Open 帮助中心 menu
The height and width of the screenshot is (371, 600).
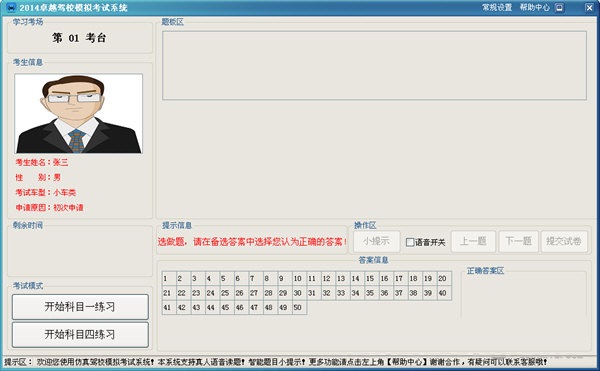pyautogui.click(x=535, y=7)
